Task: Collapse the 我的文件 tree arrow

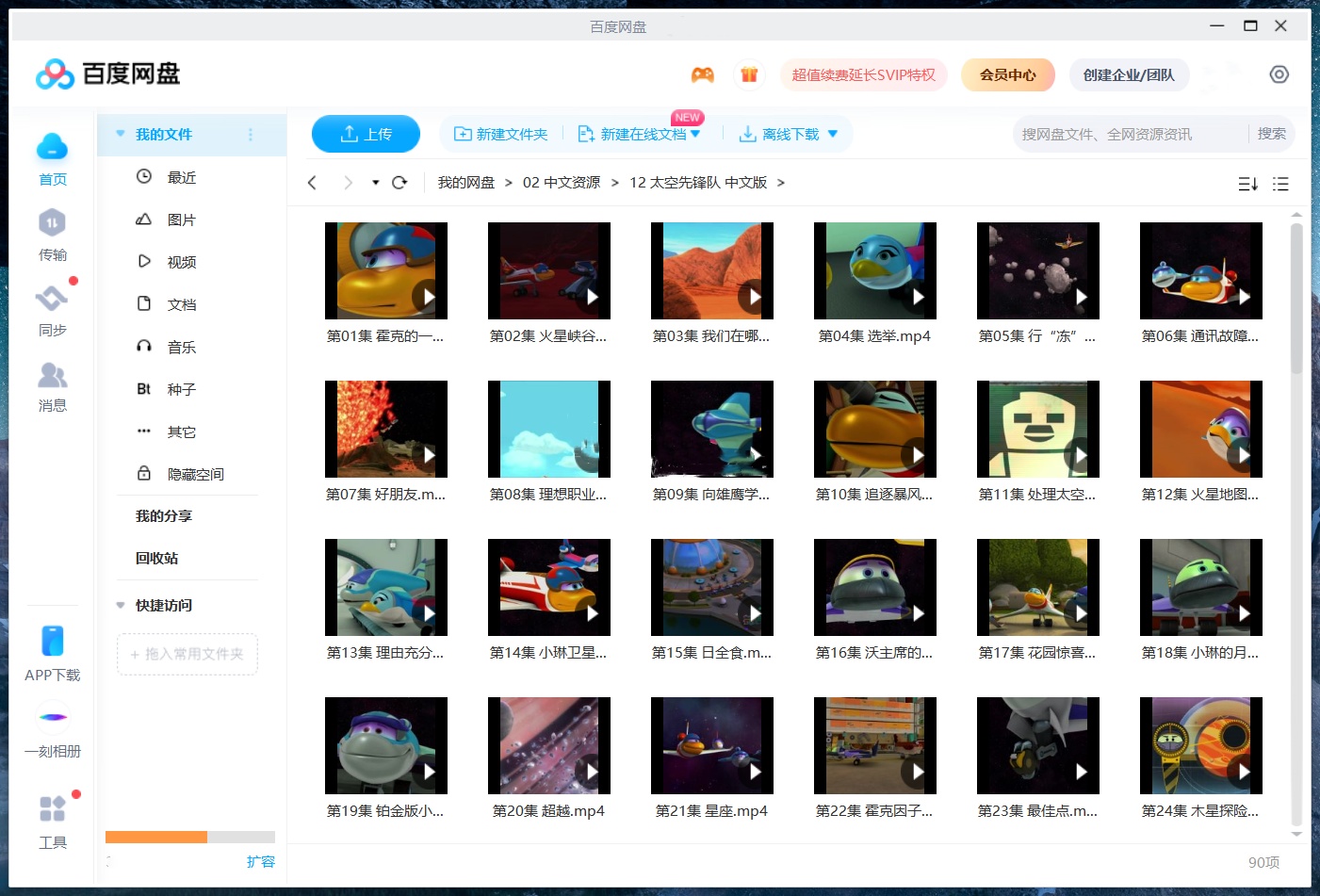Action: (x=121, y=134)
